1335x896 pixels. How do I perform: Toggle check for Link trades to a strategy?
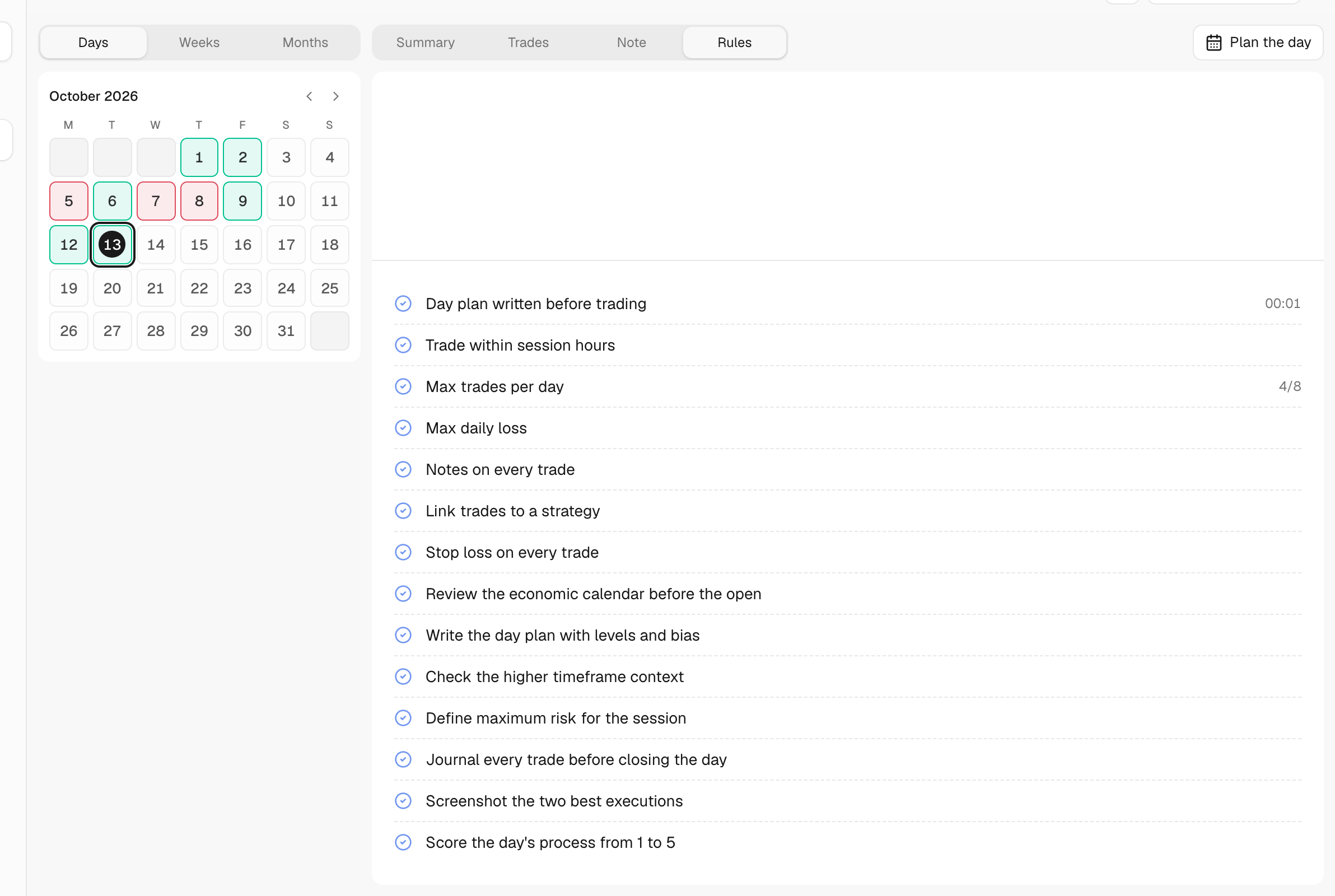(403, 511)
